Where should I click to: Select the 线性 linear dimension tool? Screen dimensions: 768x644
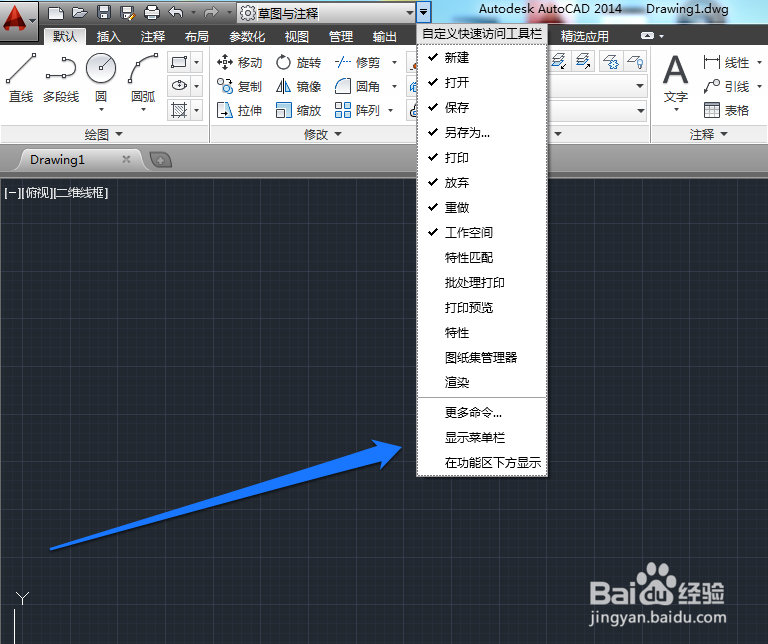tap(726, 63)
